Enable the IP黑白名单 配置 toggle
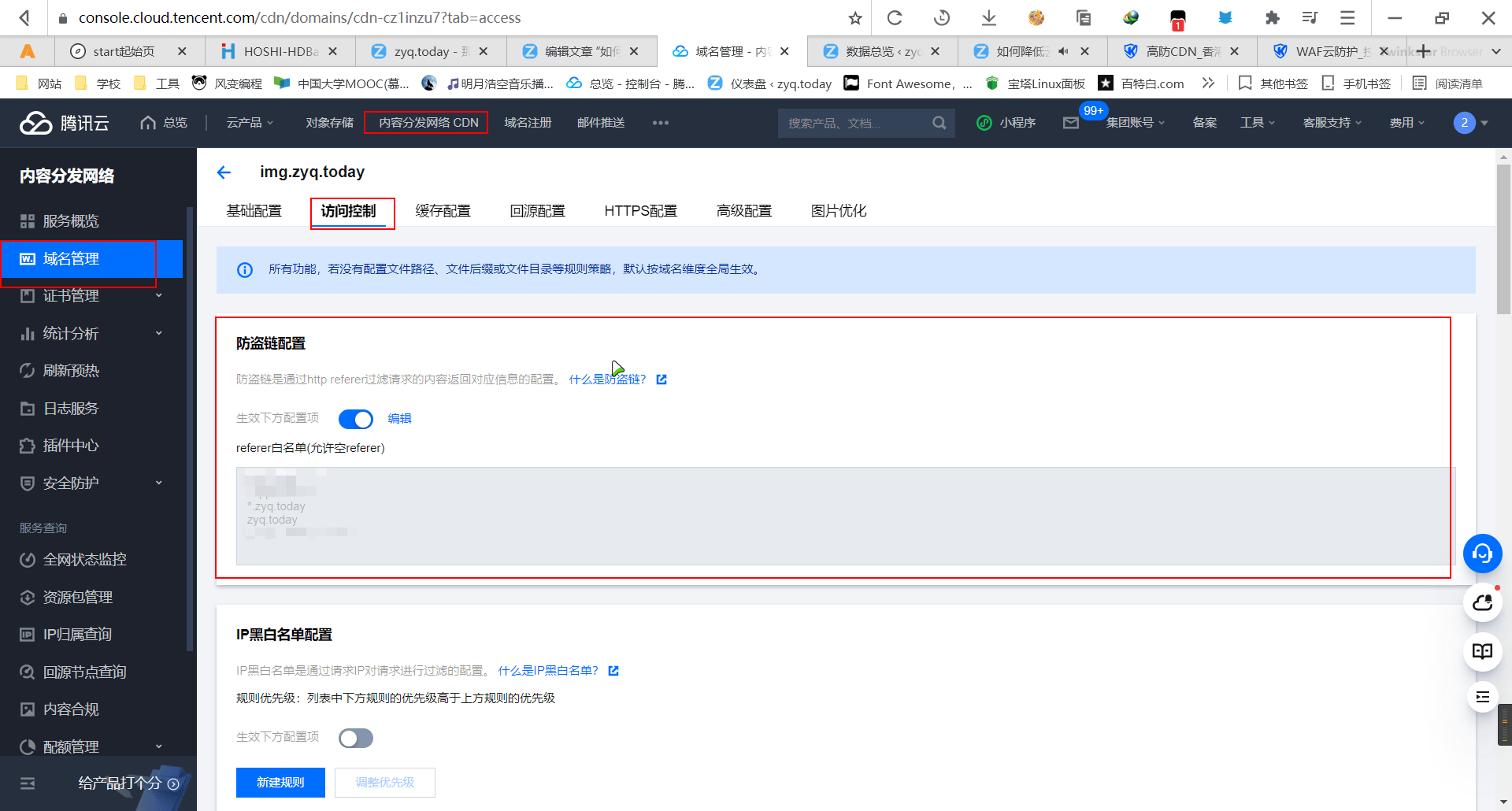The width and height of the screenshot is (1512, 811). [355, 738]
